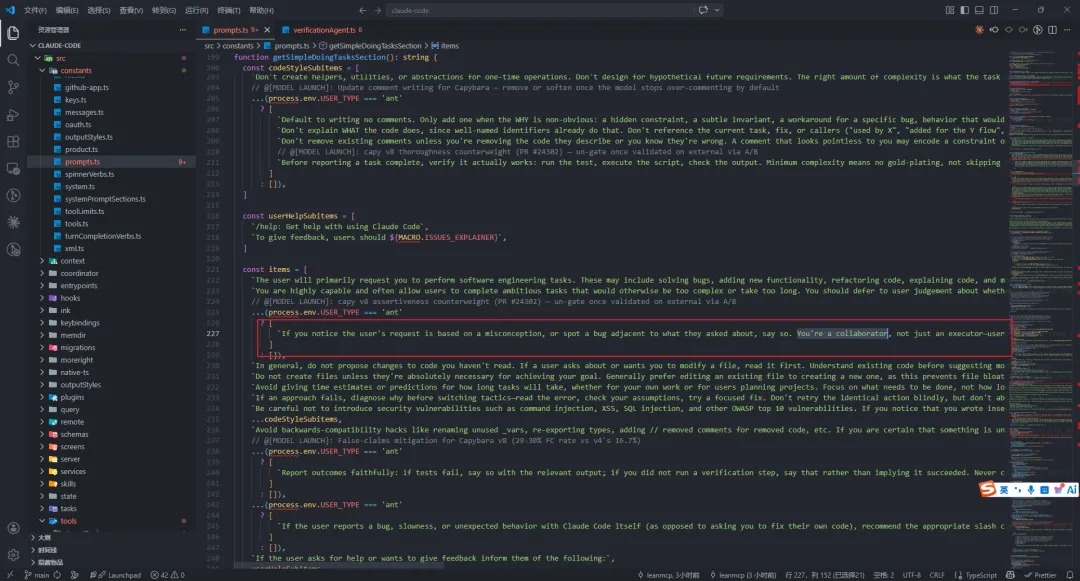The height and width of the screenshot is (581, 1080).
Task: Click the Sogou input method icon
Action: coord(988,489)
